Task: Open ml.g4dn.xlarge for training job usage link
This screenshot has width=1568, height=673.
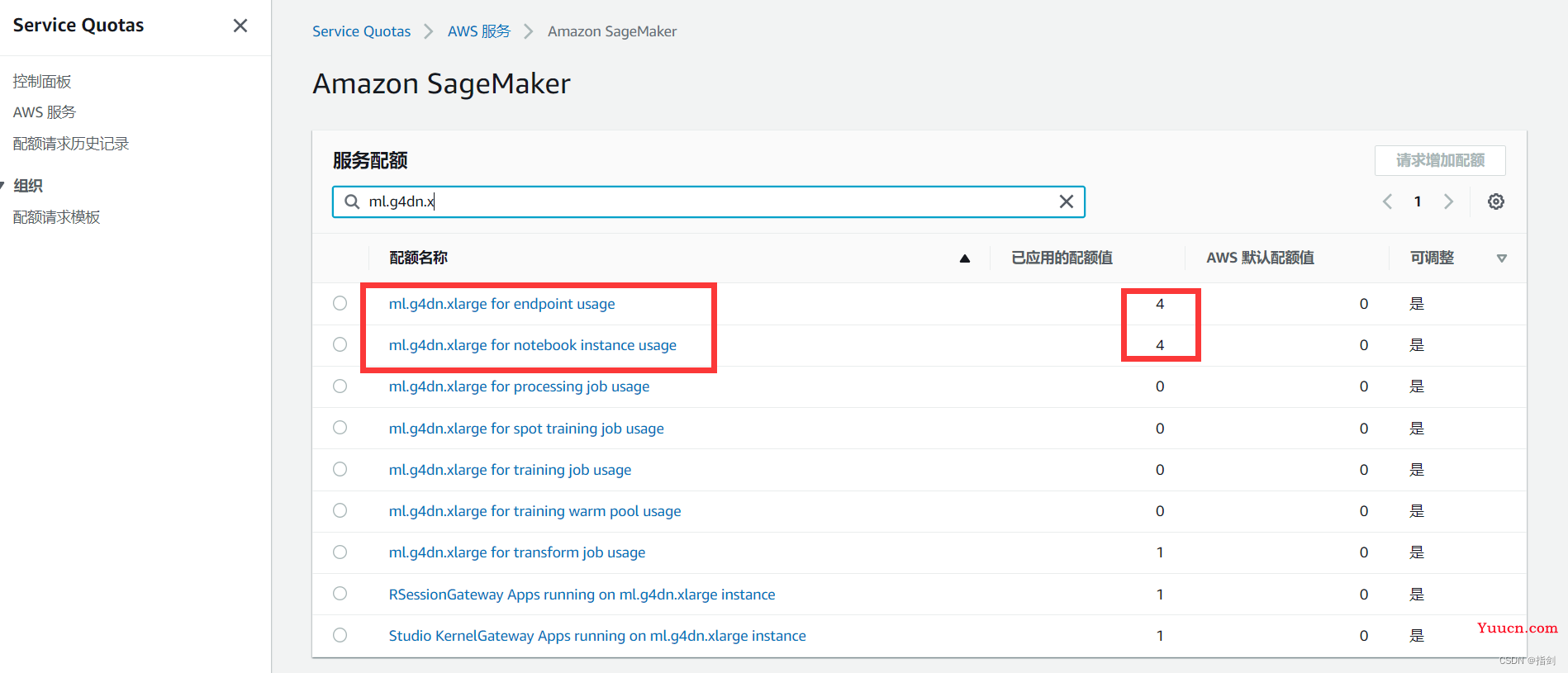Action: [510, 470]
